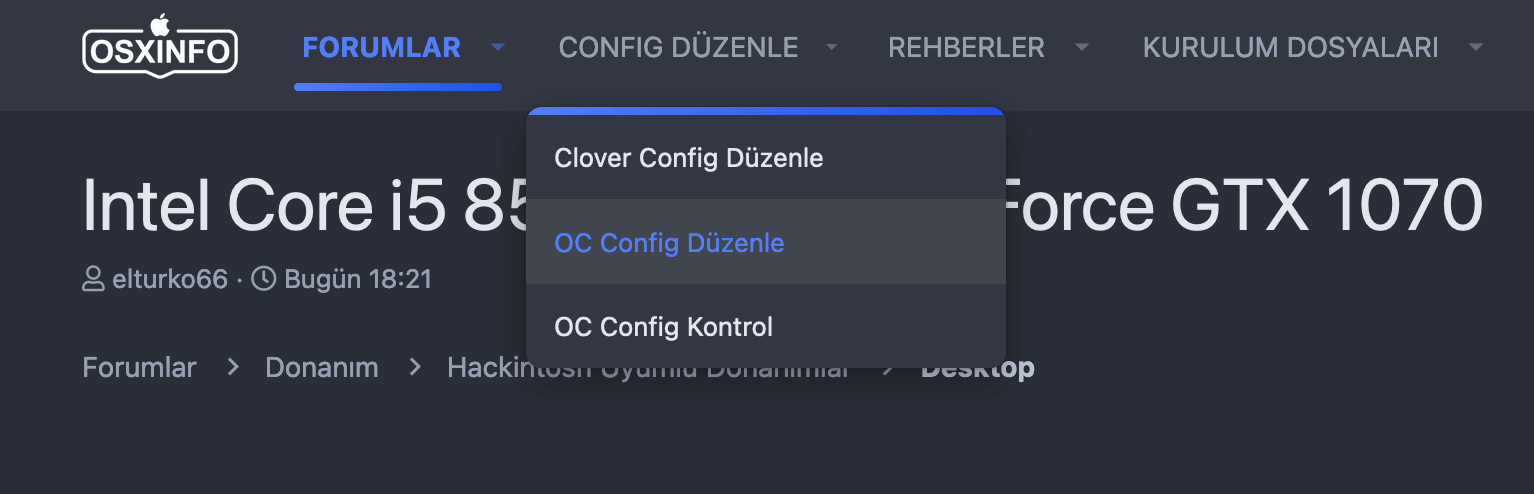Expand the FORUMLAR dropdown arrow
The width and height of the screenshot is (1534, 494).
click(x=498, y=47)
